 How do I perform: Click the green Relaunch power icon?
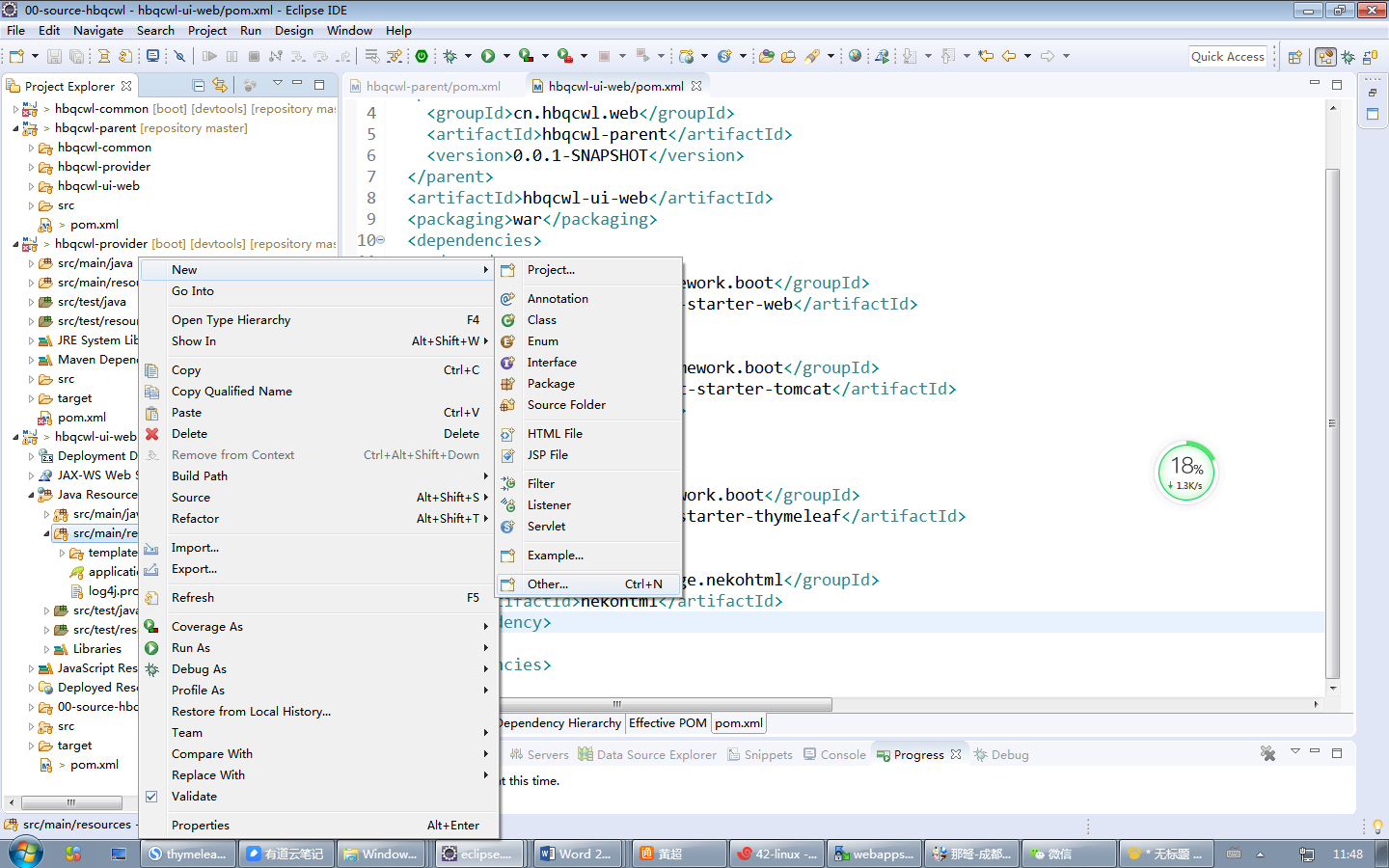coord(422,56)
